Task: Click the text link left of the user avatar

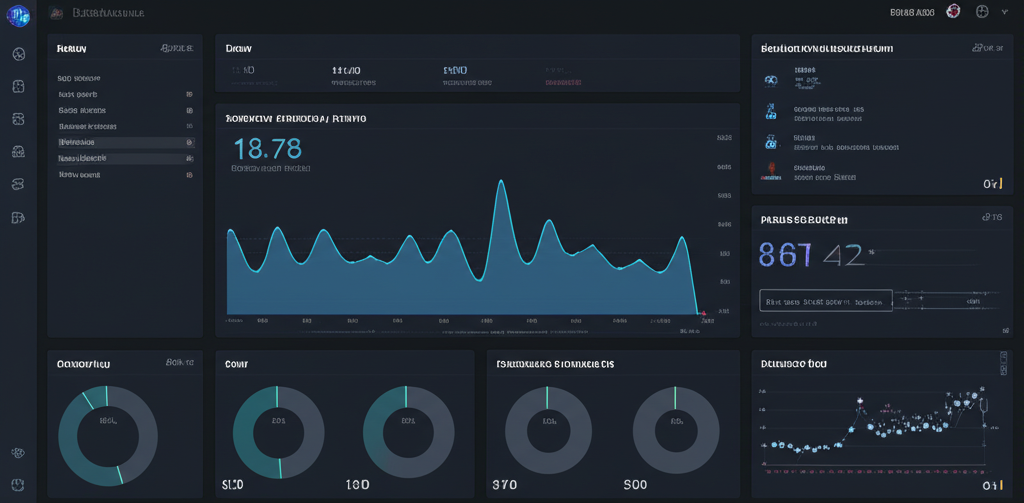Action: coord(911,12)
